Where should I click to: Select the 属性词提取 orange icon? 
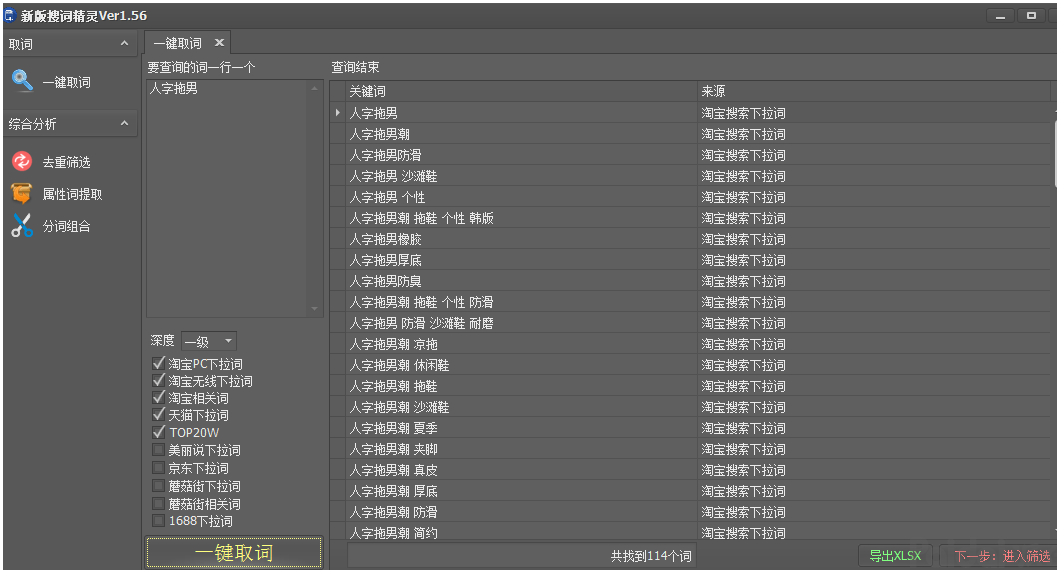[x=22, y=194]
